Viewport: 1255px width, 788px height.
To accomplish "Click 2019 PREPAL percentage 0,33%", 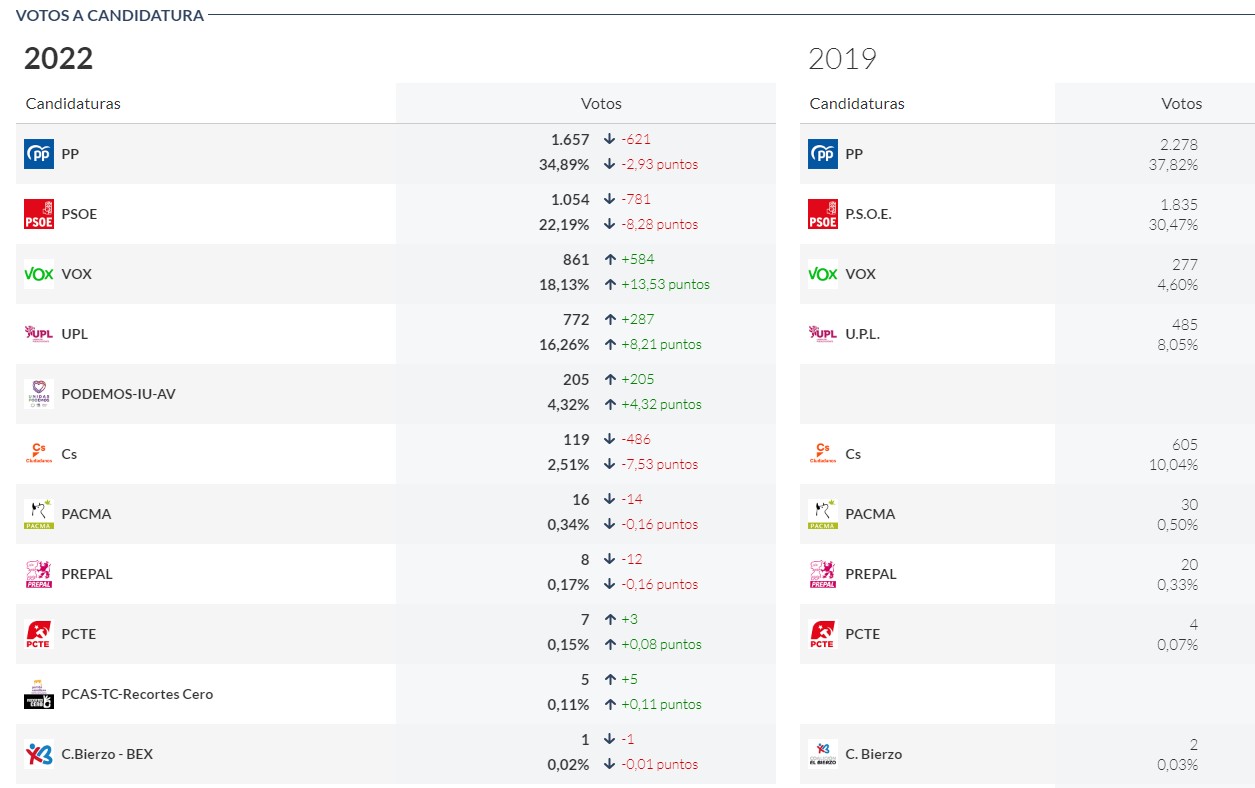I will coord(1177,585).
